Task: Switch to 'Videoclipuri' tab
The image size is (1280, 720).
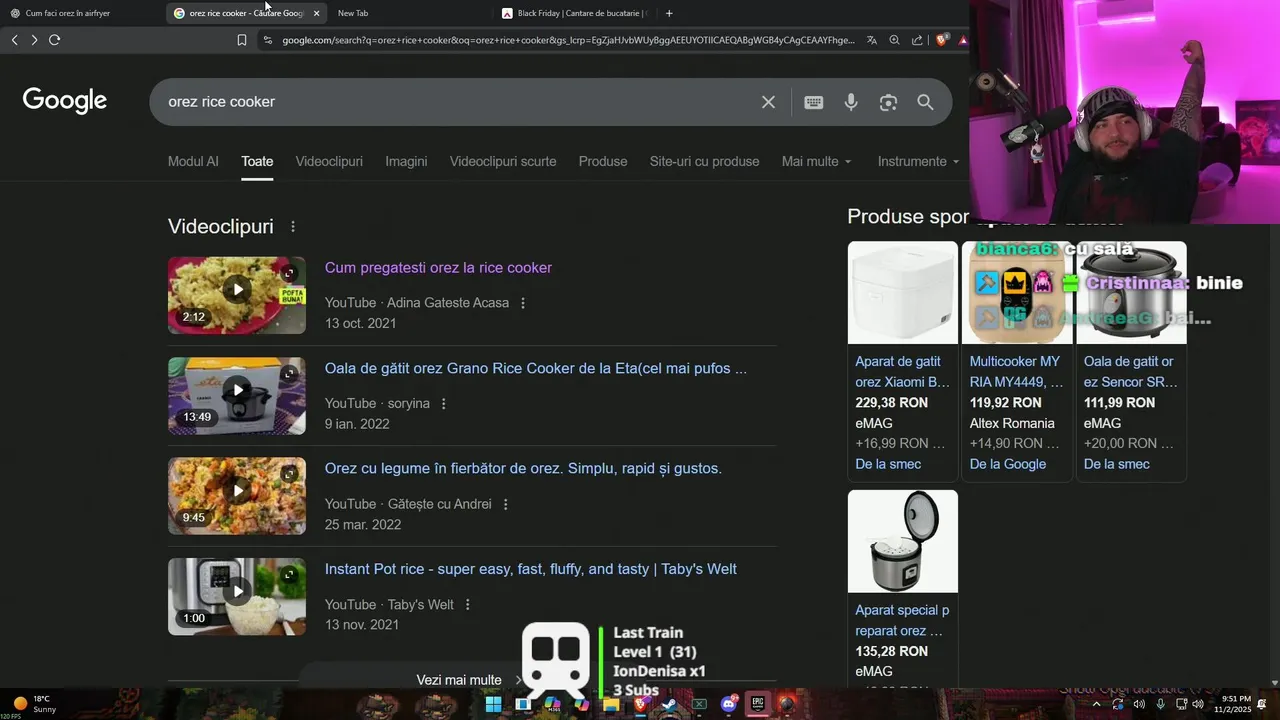Action: 329,161
